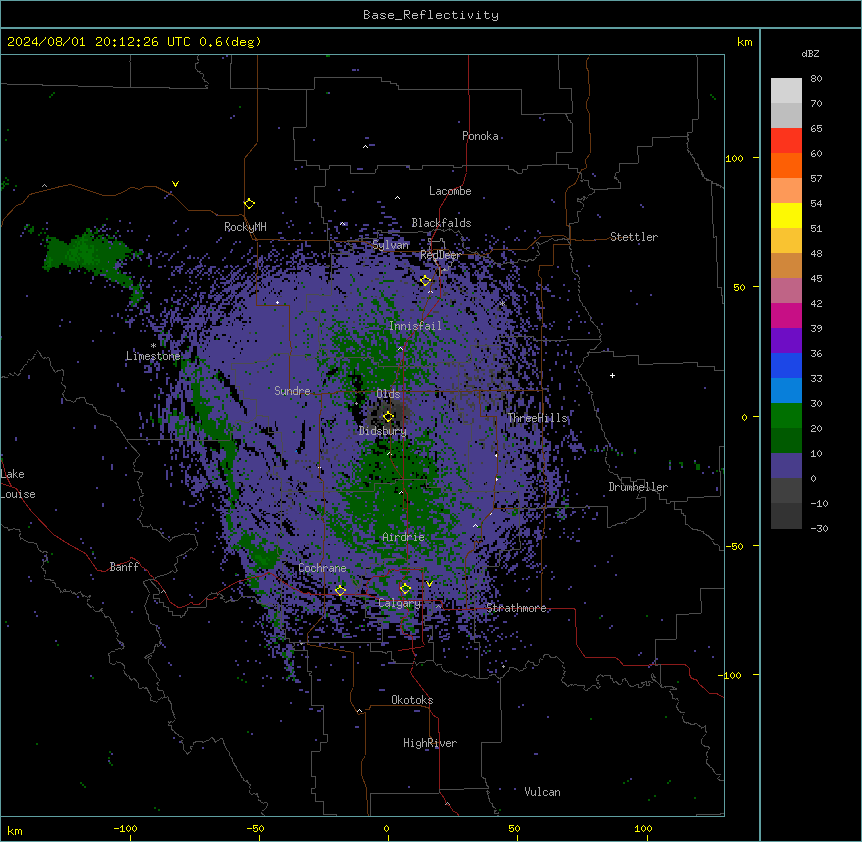This screenshot has width=862, height=842.
Task: Click the RockyMH label
Action: tap(245, 226)
